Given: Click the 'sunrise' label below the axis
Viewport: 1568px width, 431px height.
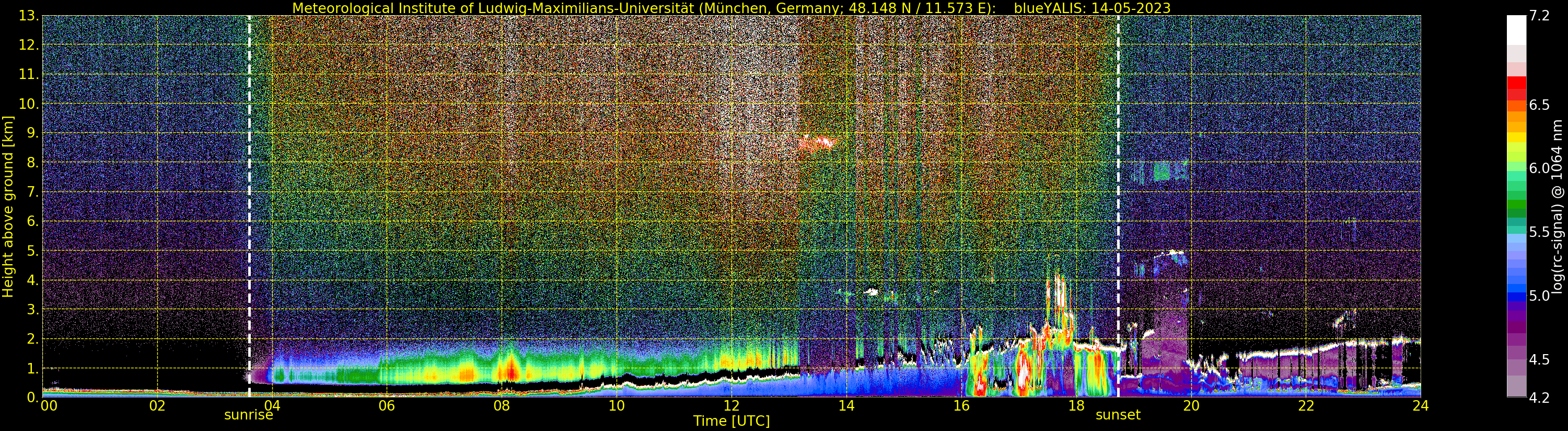Looking at the screenshot, I should click(x=248, y=415).
